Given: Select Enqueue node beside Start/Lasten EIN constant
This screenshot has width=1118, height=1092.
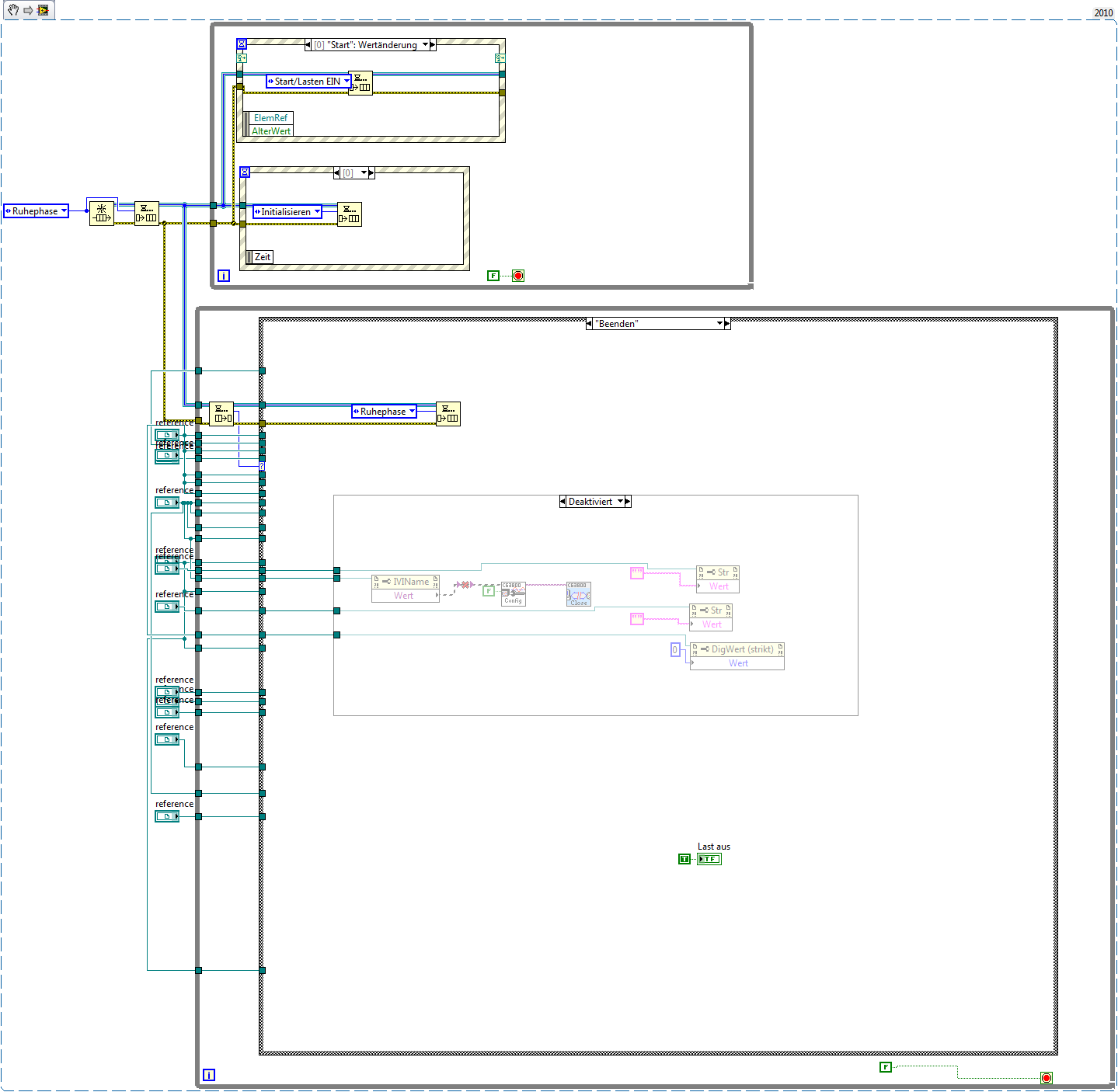Looking at the screenshot, I should pos(360,83).
